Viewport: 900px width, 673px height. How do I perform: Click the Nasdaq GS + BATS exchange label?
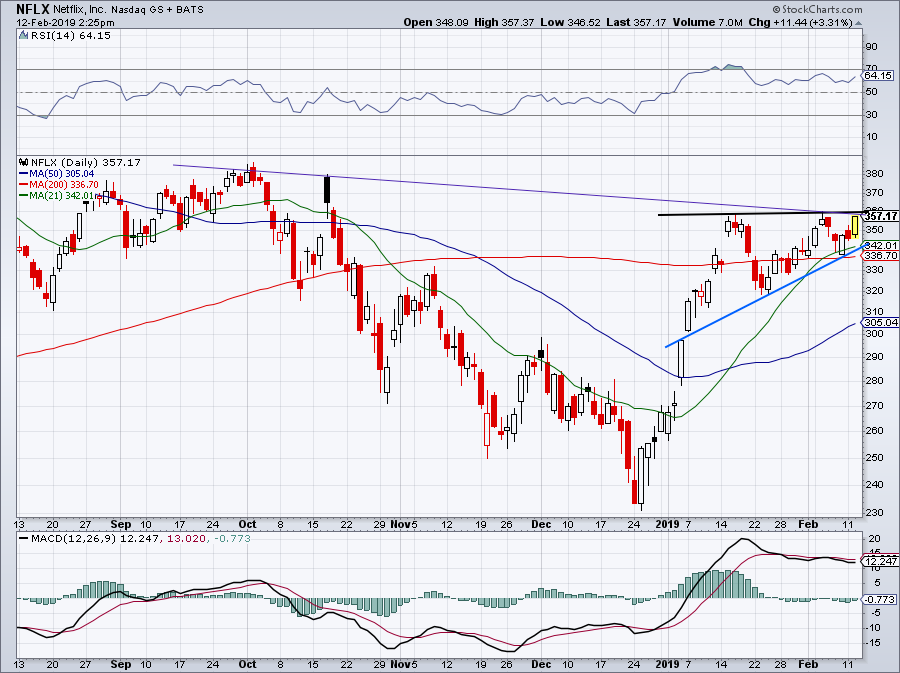coord(157,10)
